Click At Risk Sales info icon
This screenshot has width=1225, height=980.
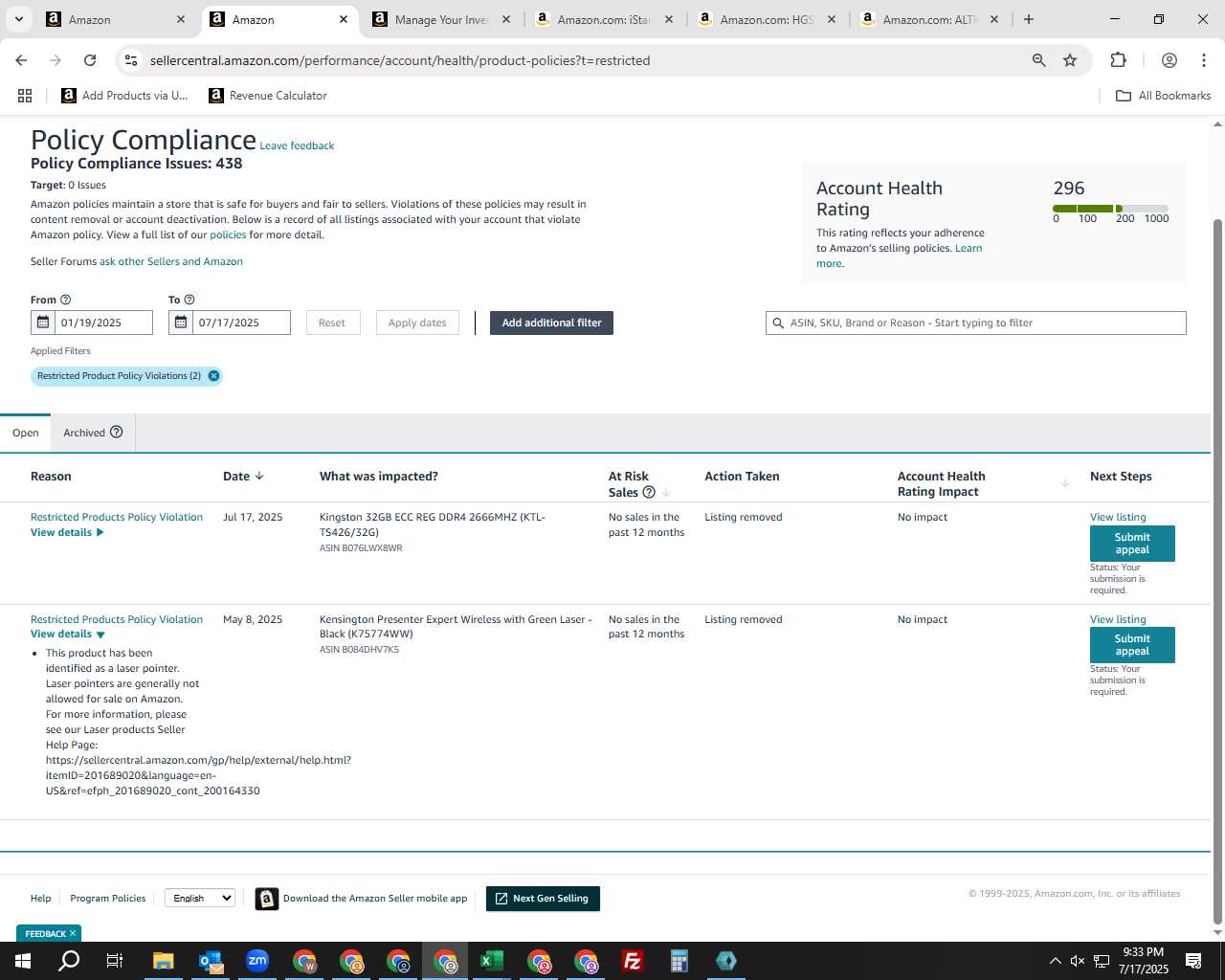[649, 492]
